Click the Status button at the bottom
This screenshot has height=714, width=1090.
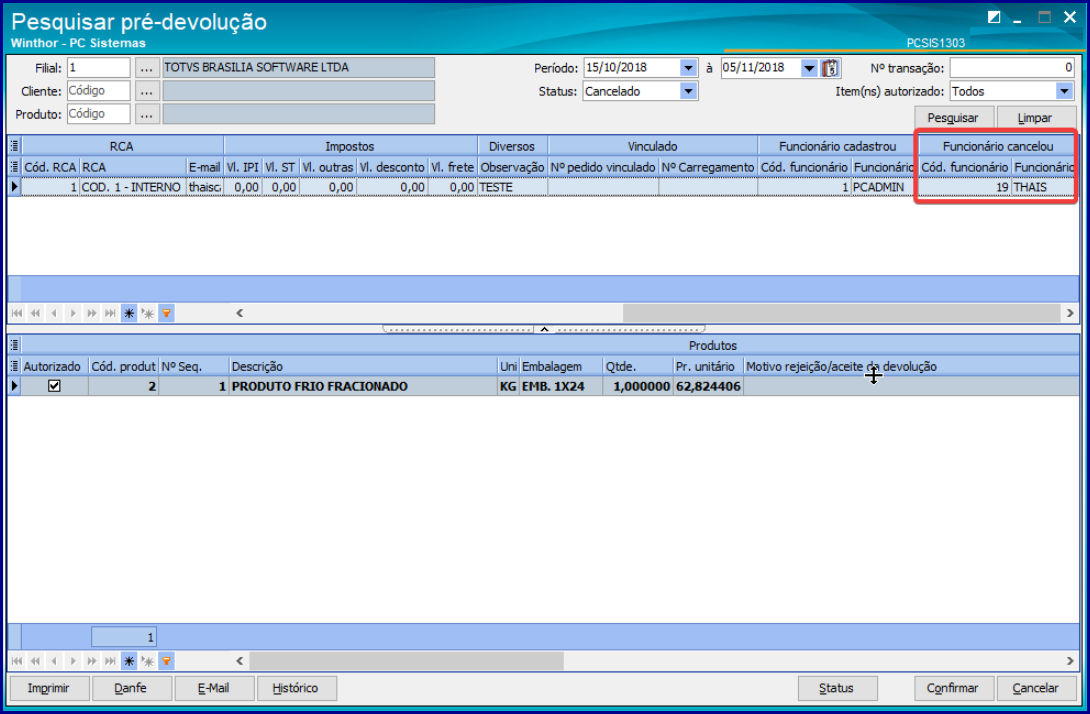(x=836, y=688)
